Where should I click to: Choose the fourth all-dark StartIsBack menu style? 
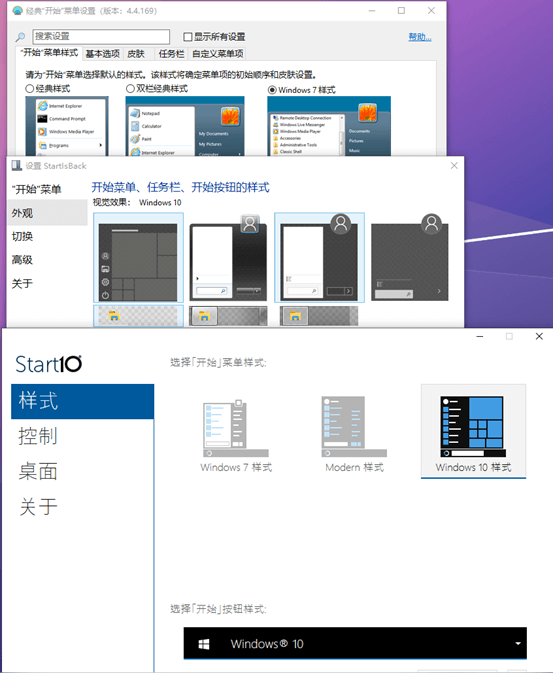point(410,258)
